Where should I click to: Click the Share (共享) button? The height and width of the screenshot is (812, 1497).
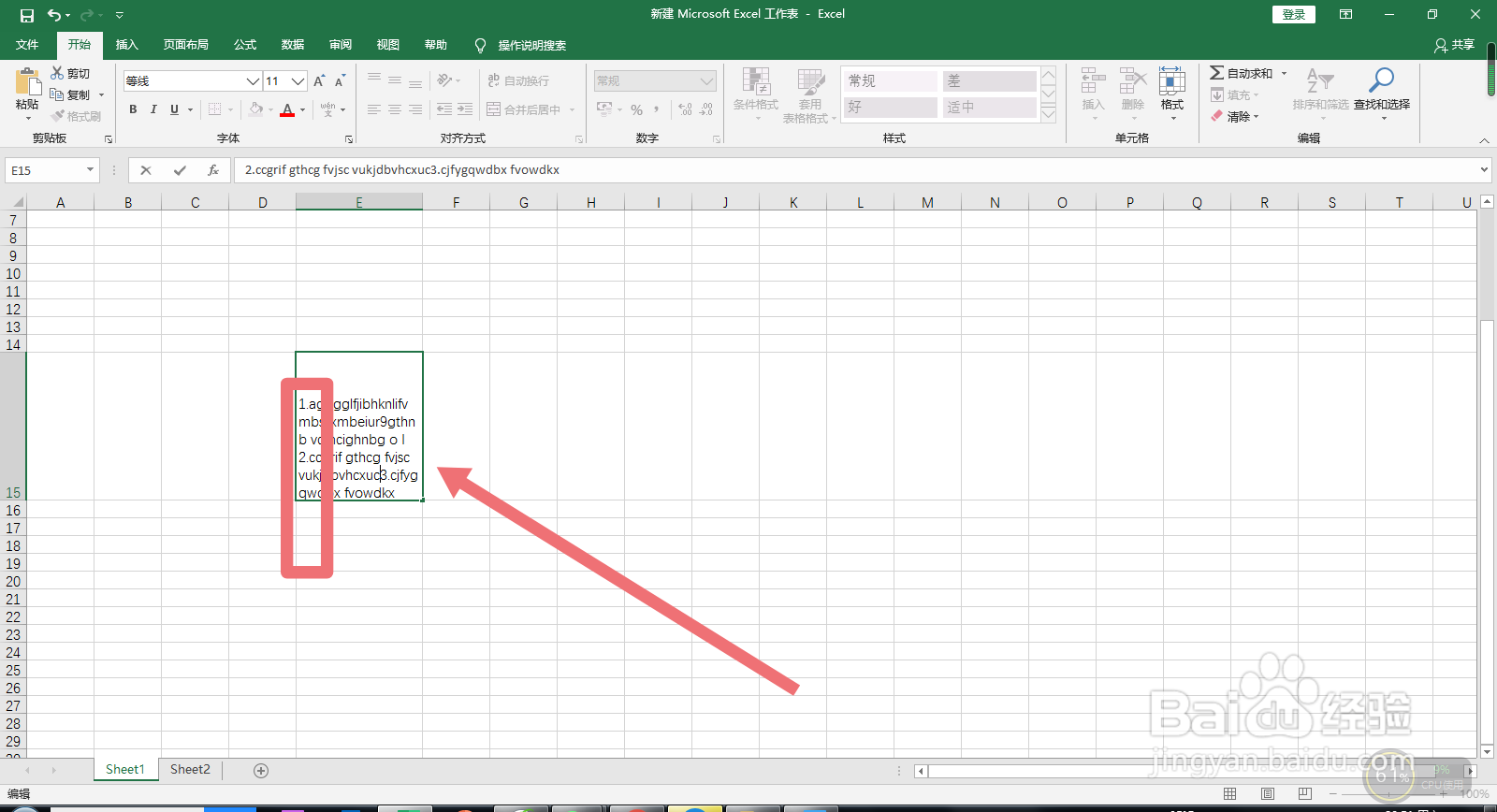[x=1455, y=45]
